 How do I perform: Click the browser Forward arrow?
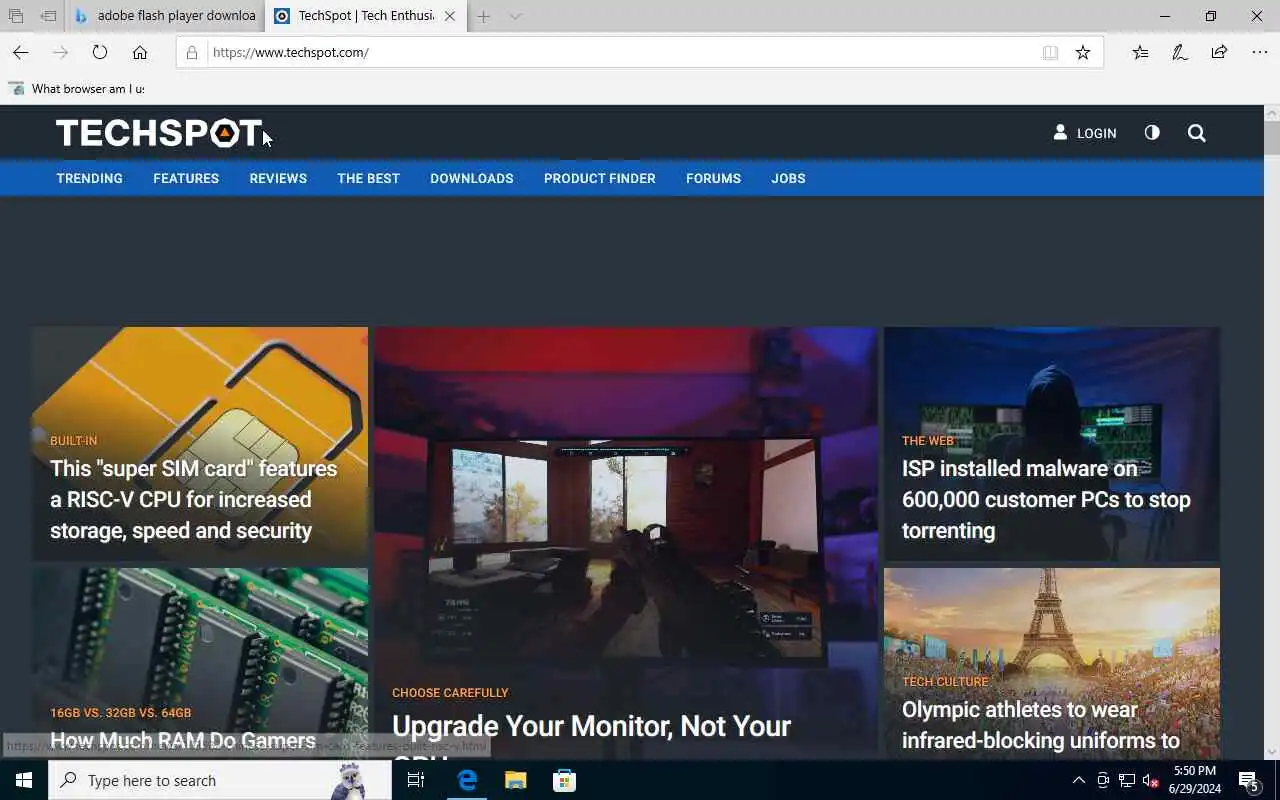tap(60, 52)
